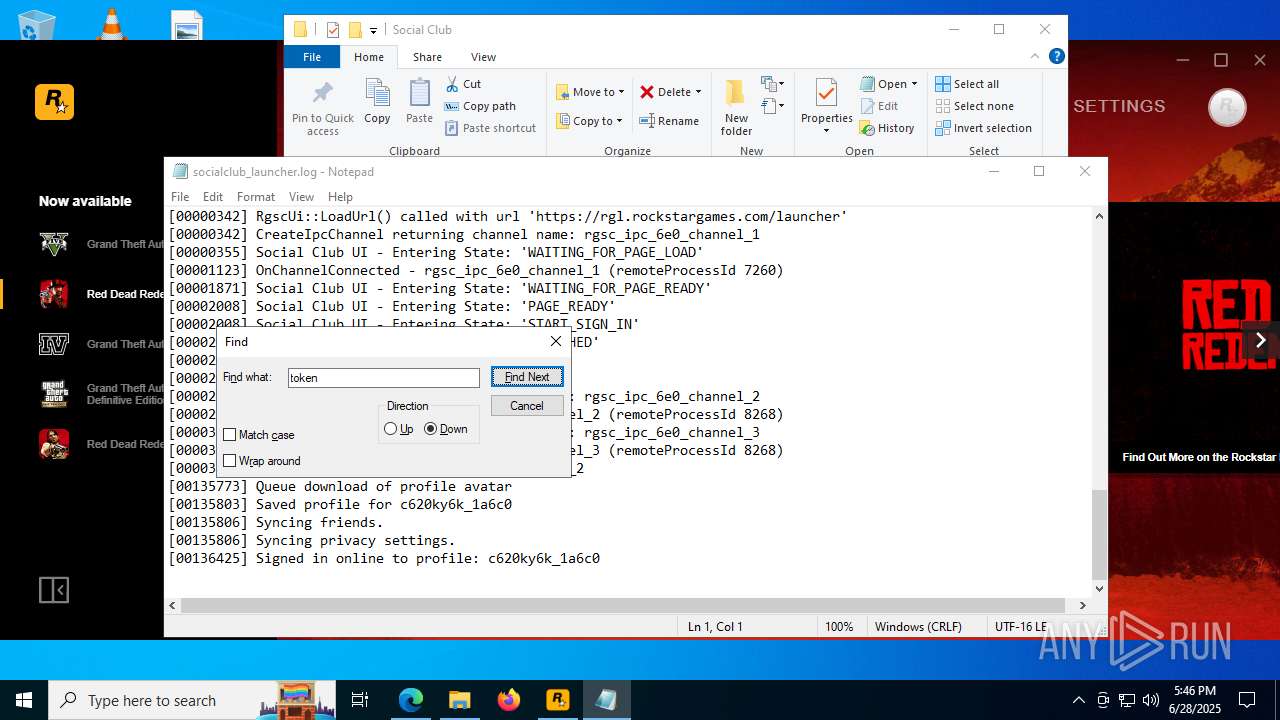Open Notepad Edit menu
Screen dimensions: 1280x720
pyautogui.click(x=213, y=197)
